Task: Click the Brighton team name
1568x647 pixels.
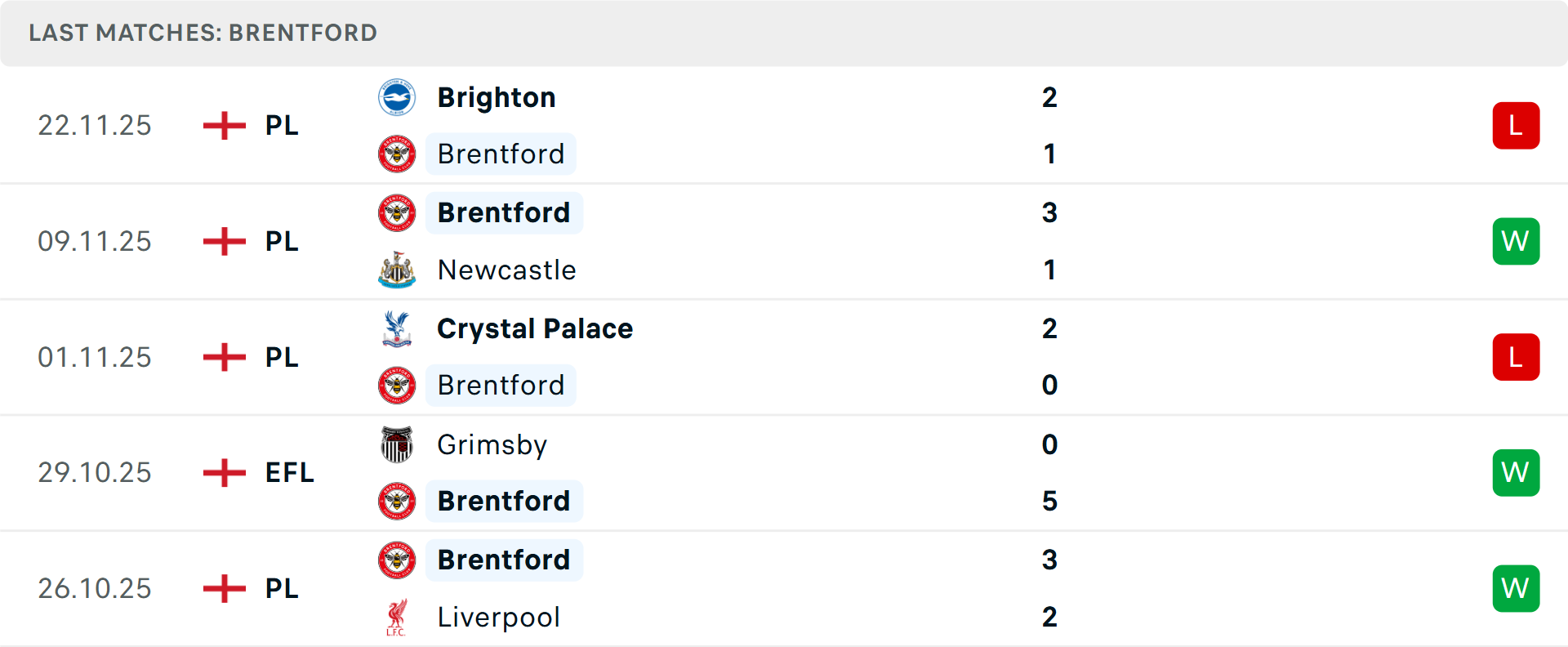Action: point(497,96)
